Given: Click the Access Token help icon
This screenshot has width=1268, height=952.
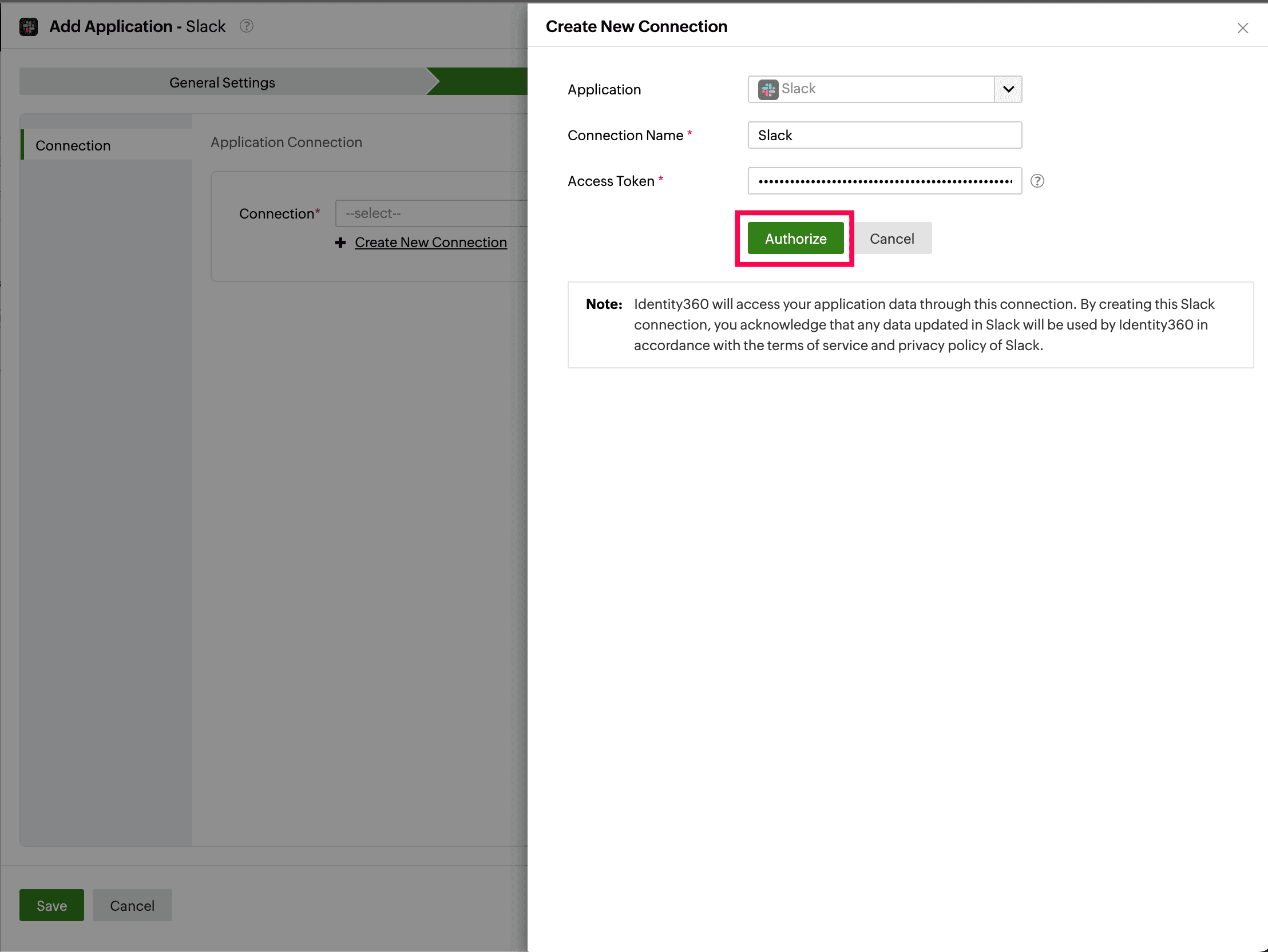Looking at the screenshot, I should 1036,181.
